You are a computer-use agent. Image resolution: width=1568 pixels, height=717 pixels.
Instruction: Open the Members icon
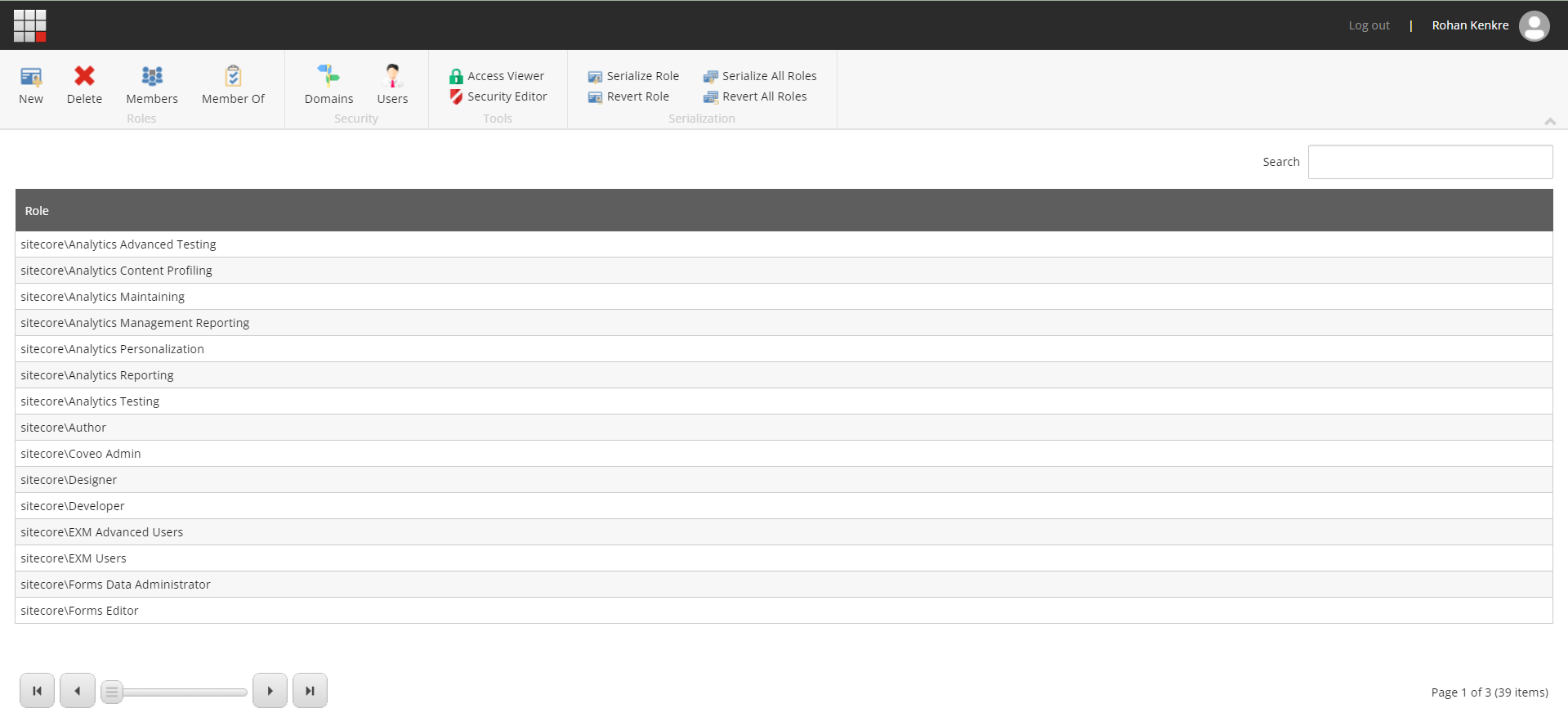[152, 77]
